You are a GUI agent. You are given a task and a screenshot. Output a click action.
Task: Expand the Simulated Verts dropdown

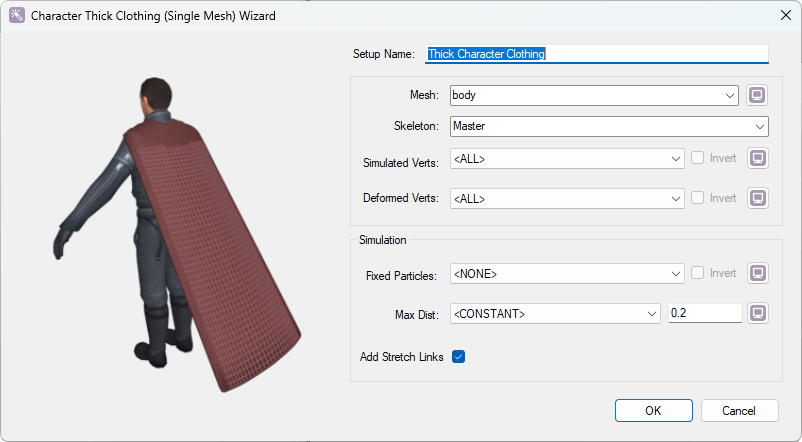pyautogui.click(x=567, y=159)
